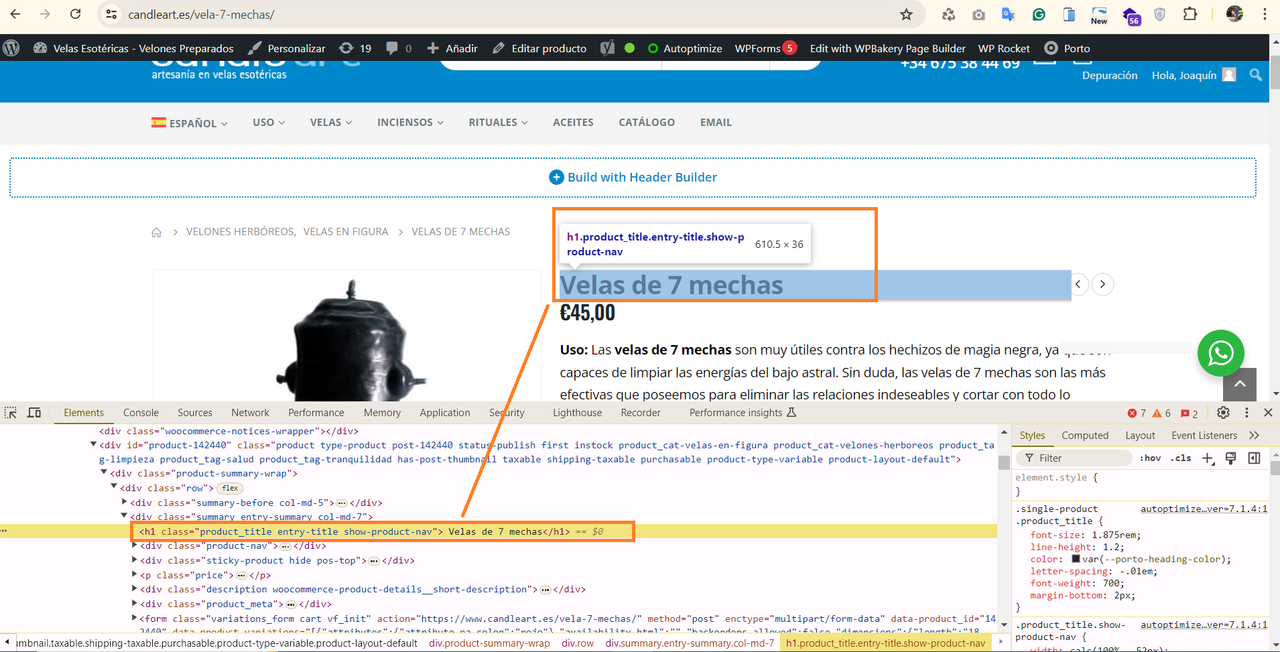Click the camera screenshot extension icon
The height and width of the screenshot is (652, 1280).
pyautogui.click(x=978, y=15)
